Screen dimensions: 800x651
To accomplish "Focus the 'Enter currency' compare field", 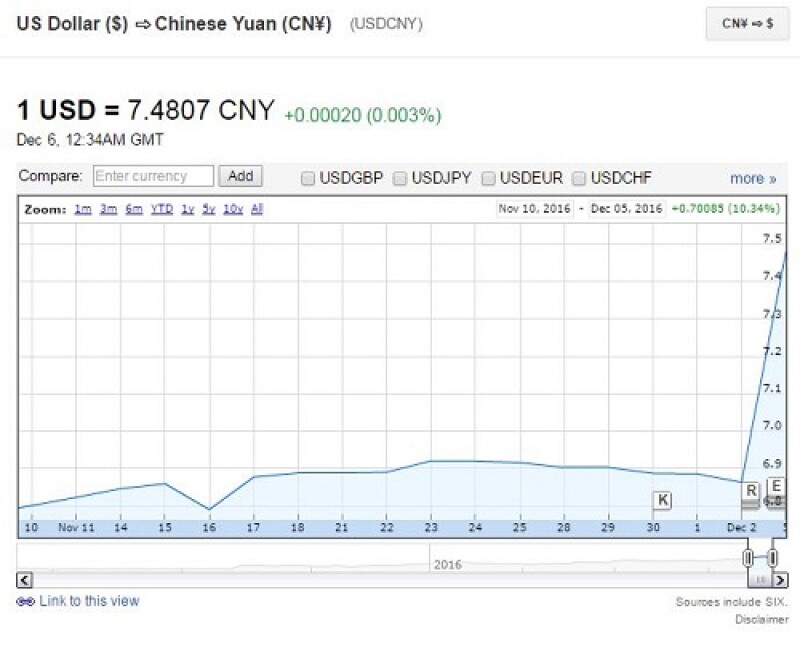I will (x=154, y=176).
